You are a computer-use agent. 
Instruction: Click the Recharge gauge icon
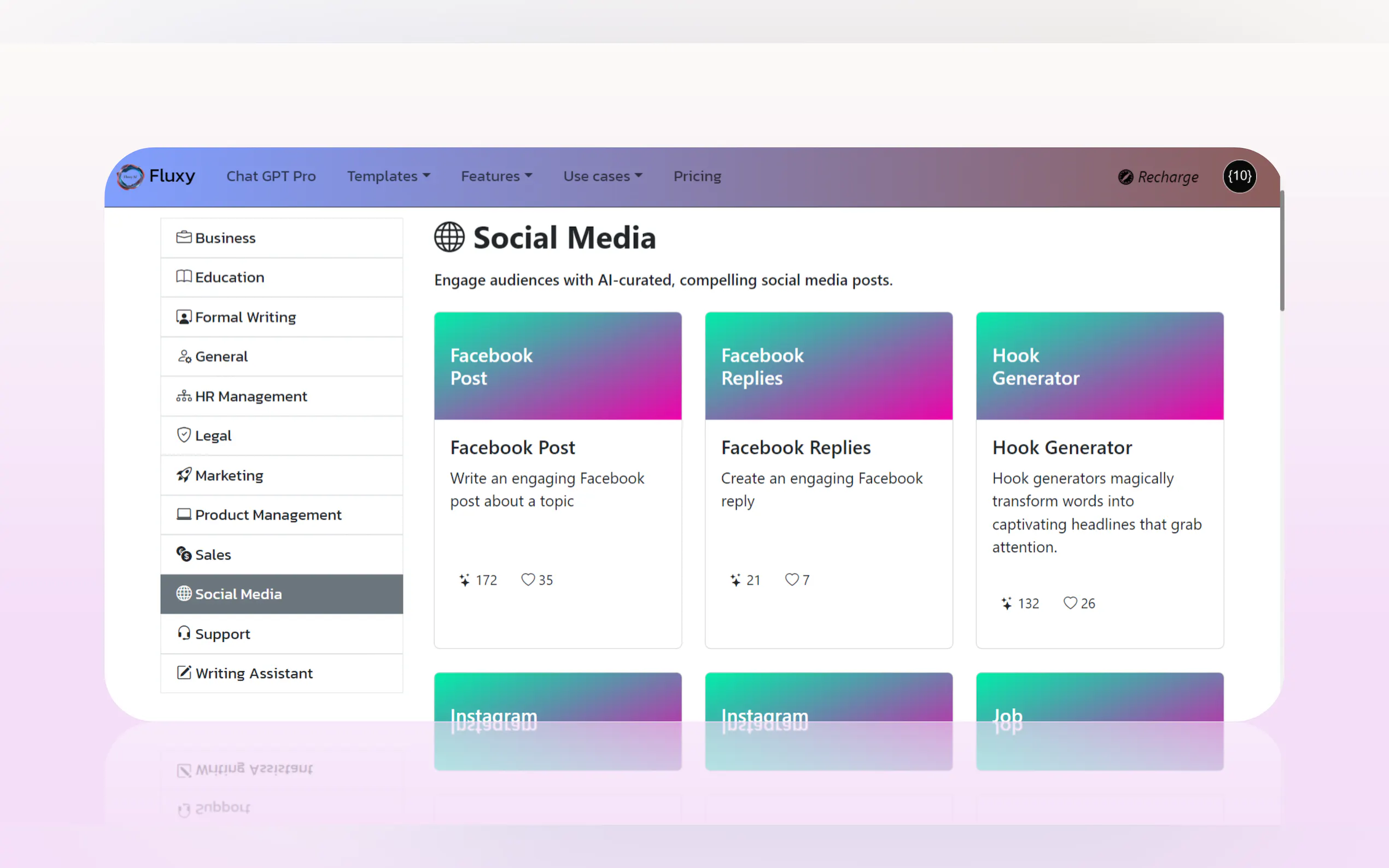pos(1125,177)
